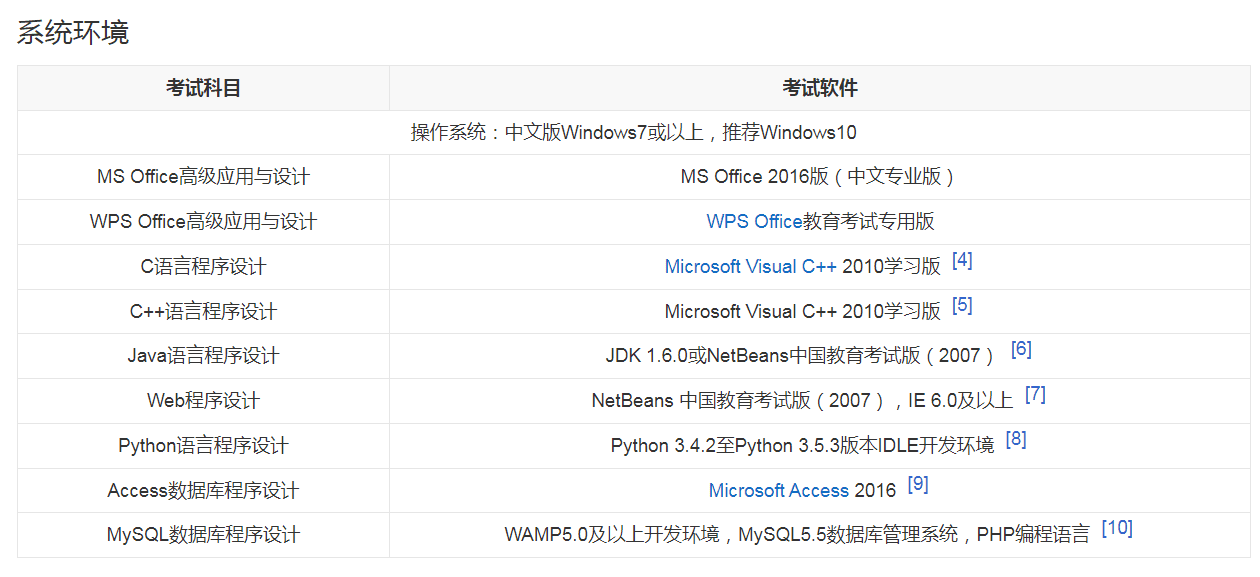Click the MS Office高级应用与设计 subject cell

[203, 177]
